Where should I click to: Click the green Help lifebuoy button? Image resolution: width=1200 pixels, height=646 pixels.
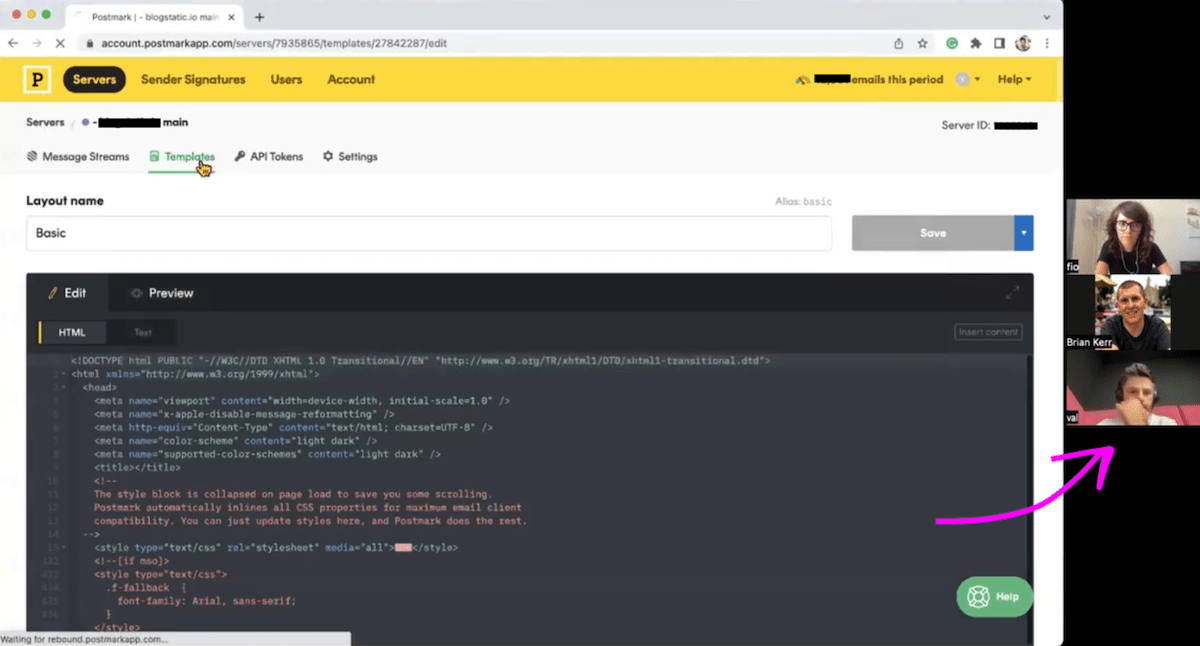point(995,597)
